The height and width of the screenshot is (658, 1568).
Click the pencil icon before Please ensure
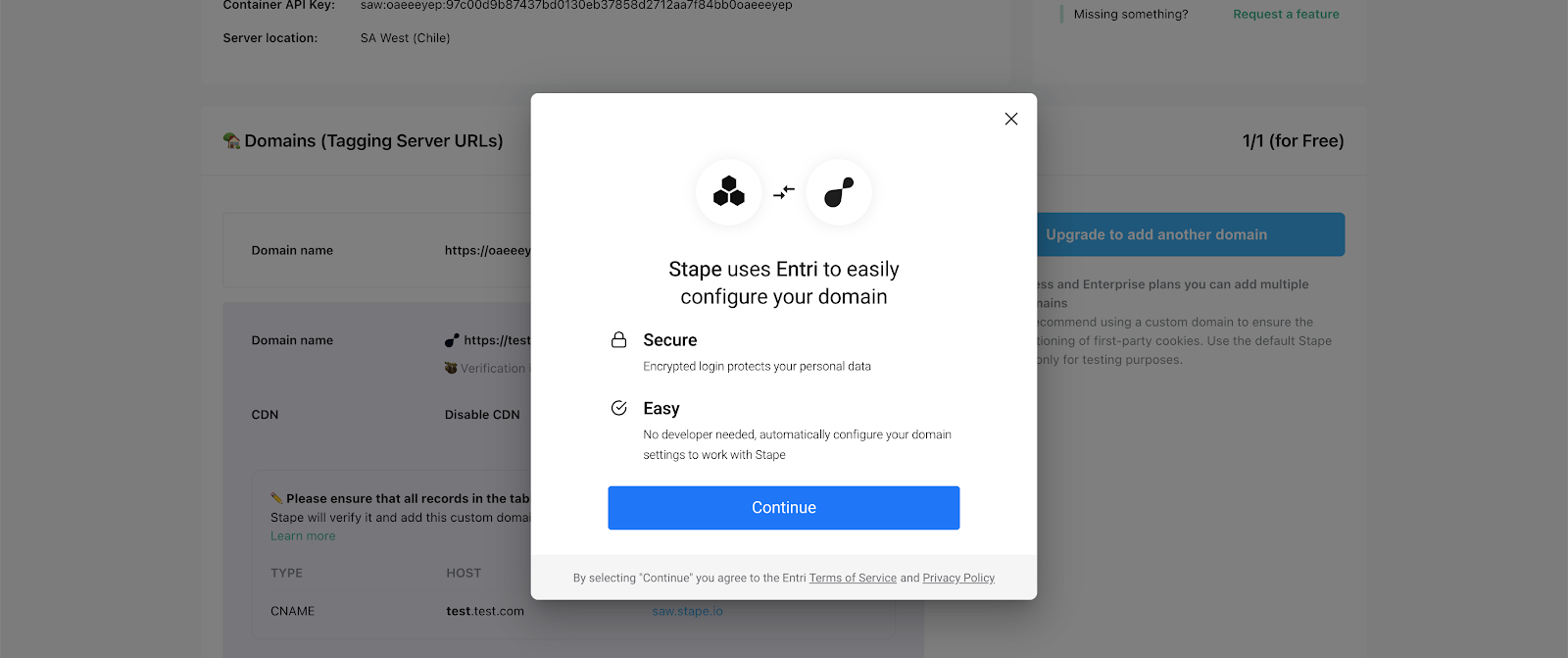click(277, 498)
